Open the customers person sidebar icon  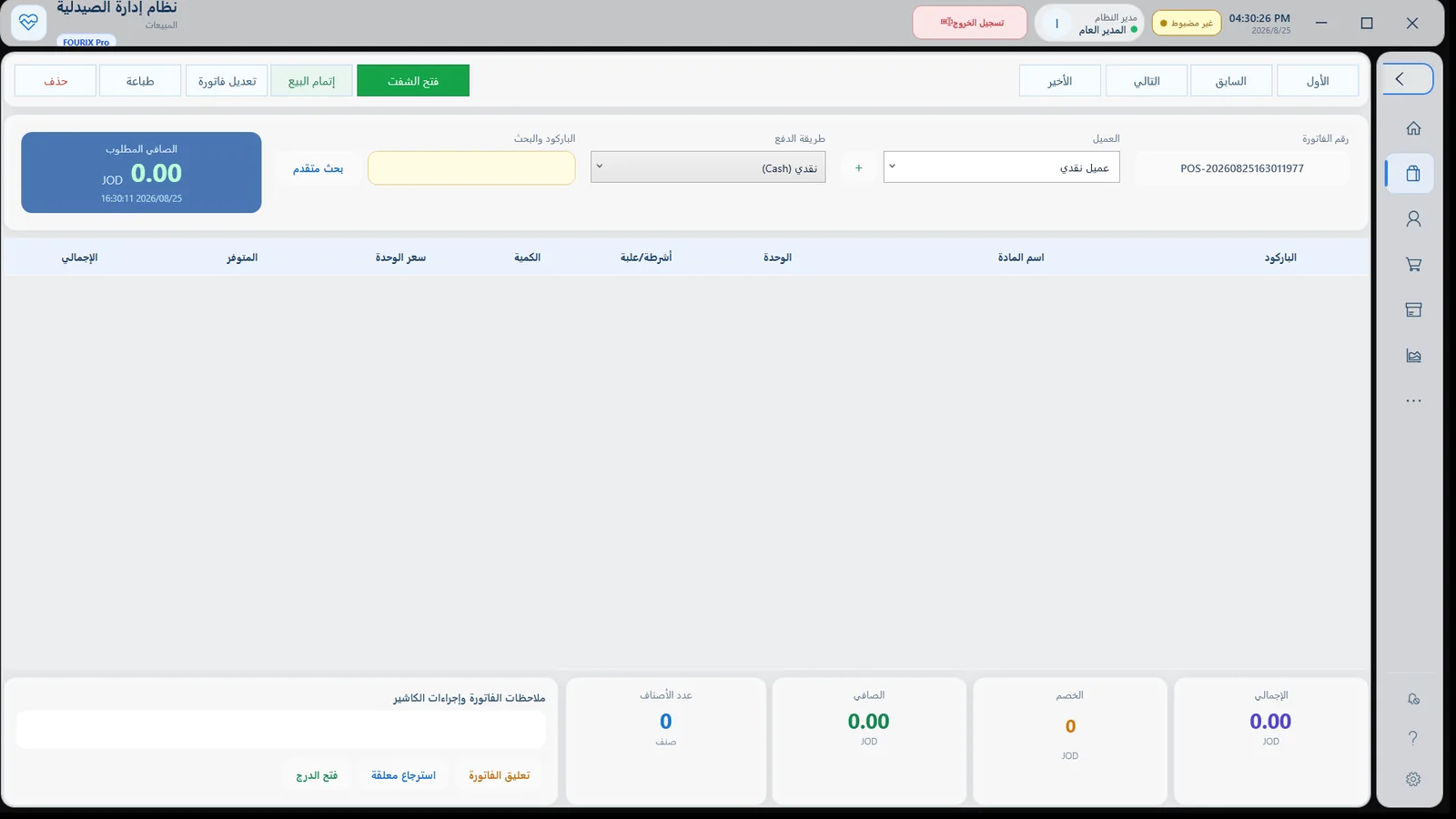(1413, 219)
